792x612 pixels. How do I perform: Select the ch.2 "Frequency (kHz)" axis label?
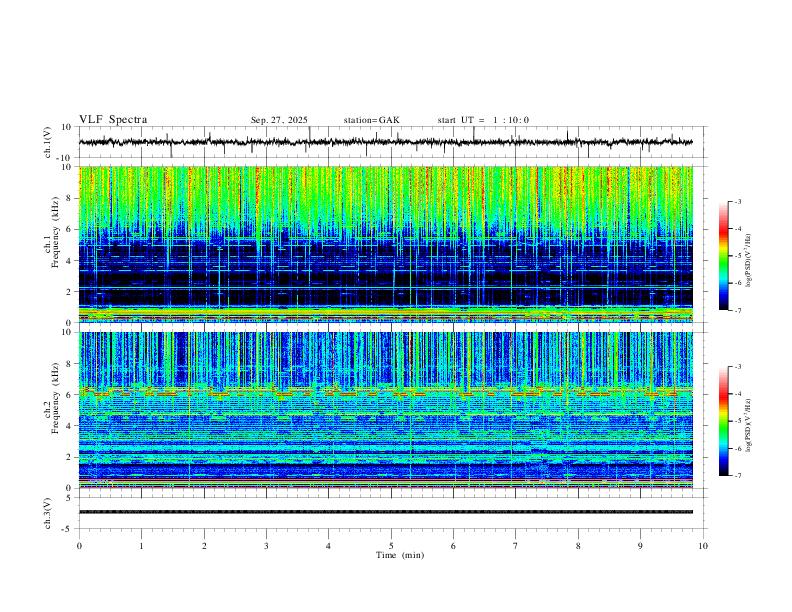tap(56, 398)
